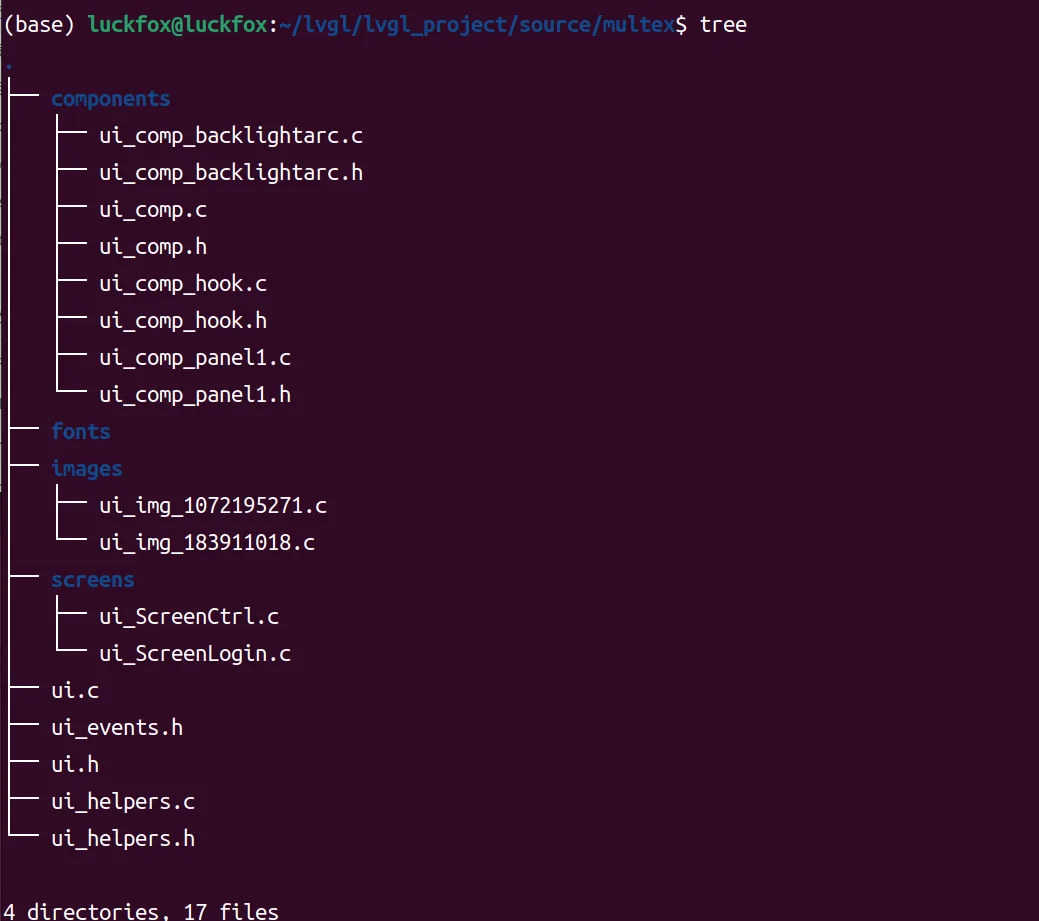Click the ui_comp.c filename
Image resolution: width=1039 pixels, height=921 pixels.
click(x=153, y=210)
